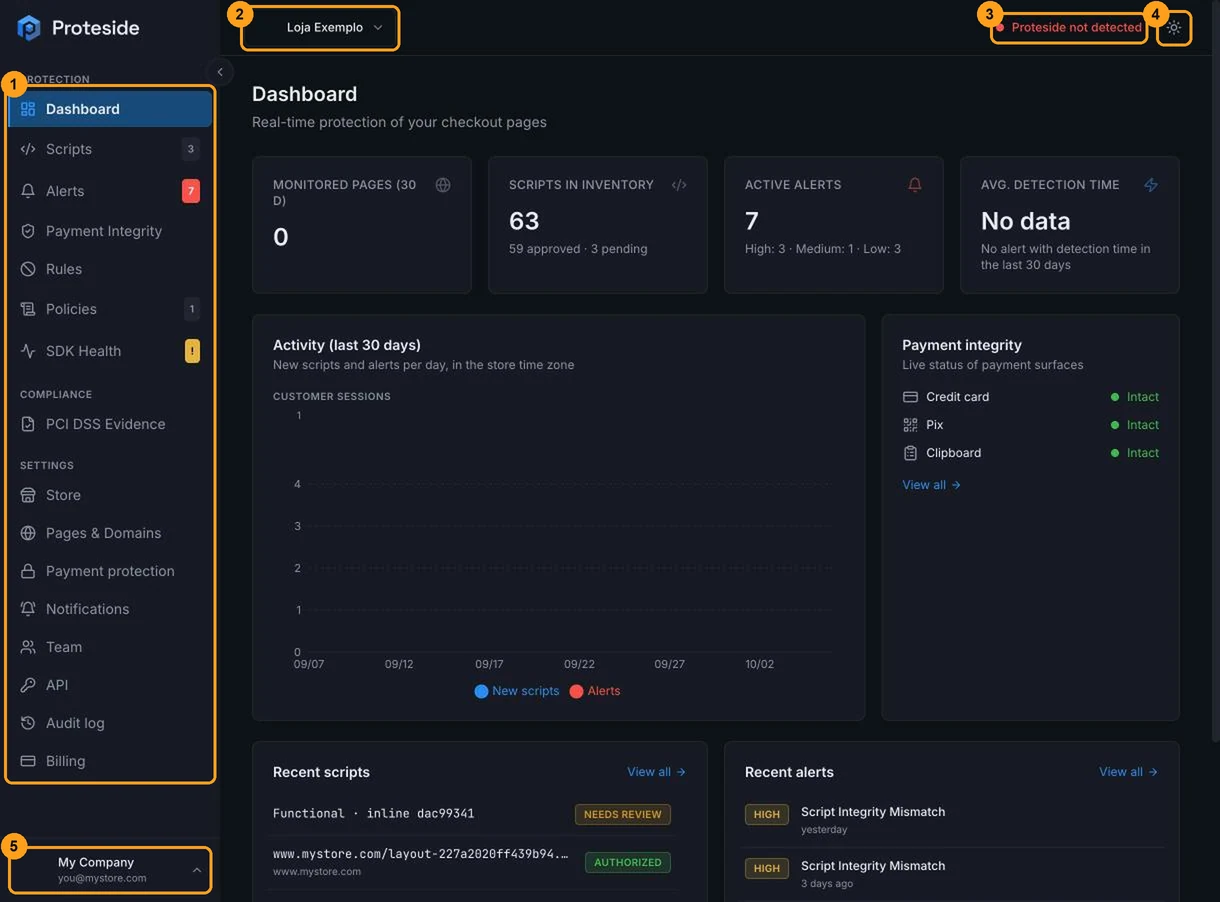1220x902 pixels.
Task: Open Policies in sidebar menu
Action: pyautogui.click(x=110, y=309)
